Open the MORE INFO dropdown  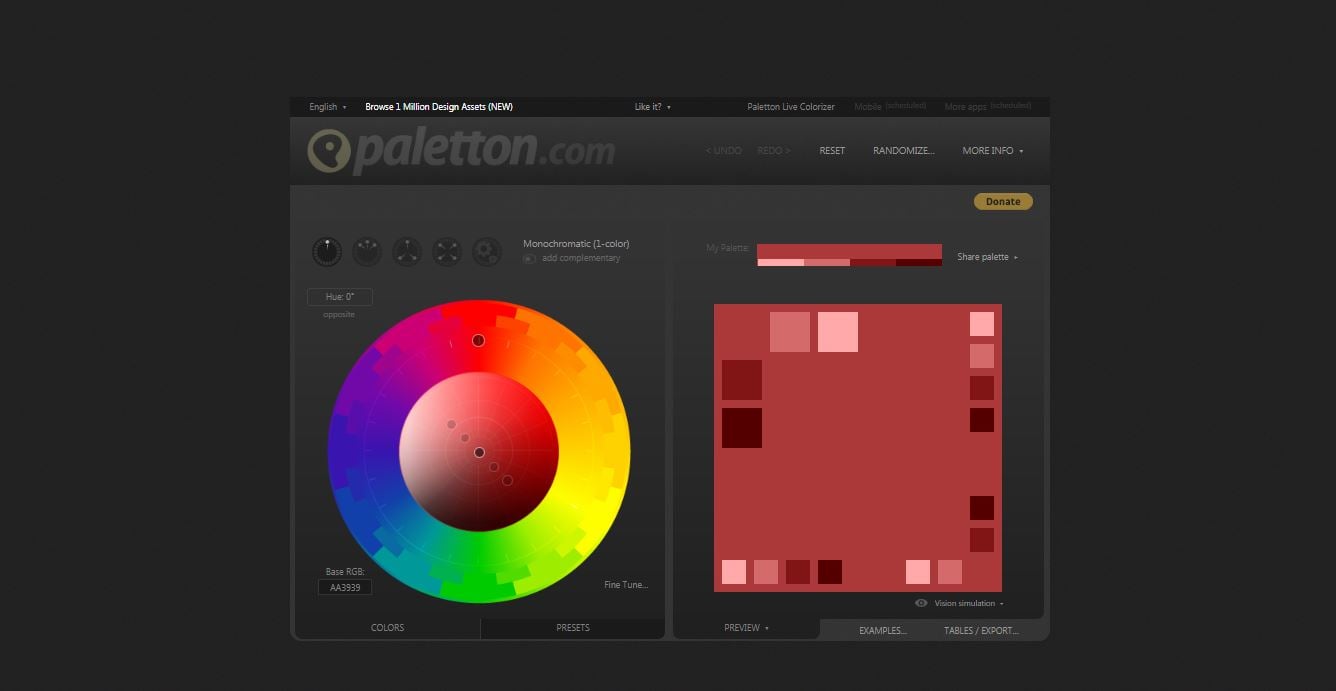tap(993, 151)
